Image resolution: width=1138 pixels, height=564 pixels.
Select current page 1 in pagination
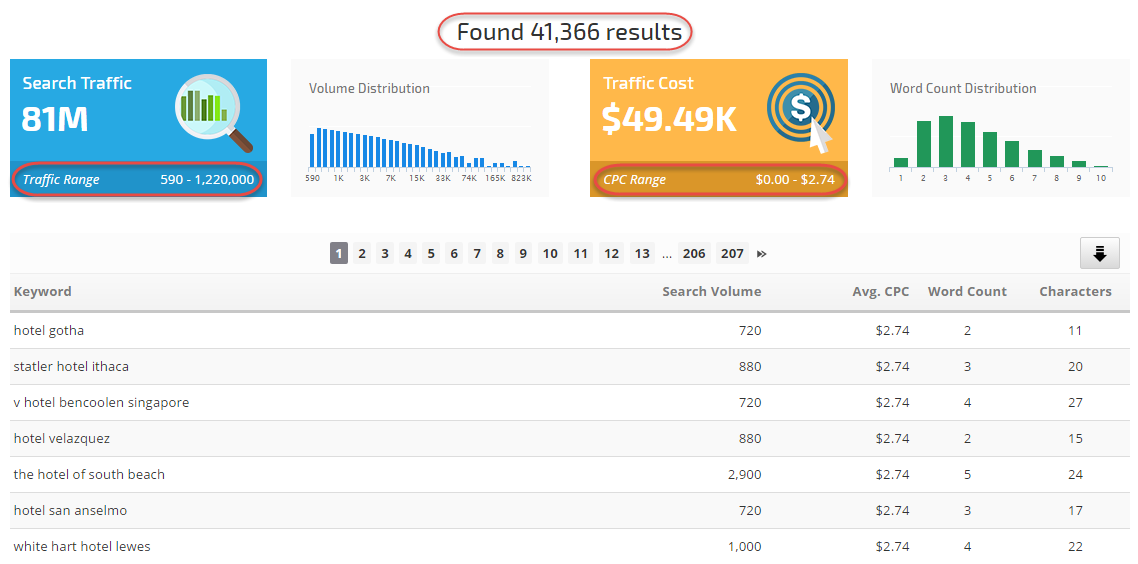coord(339,254)
